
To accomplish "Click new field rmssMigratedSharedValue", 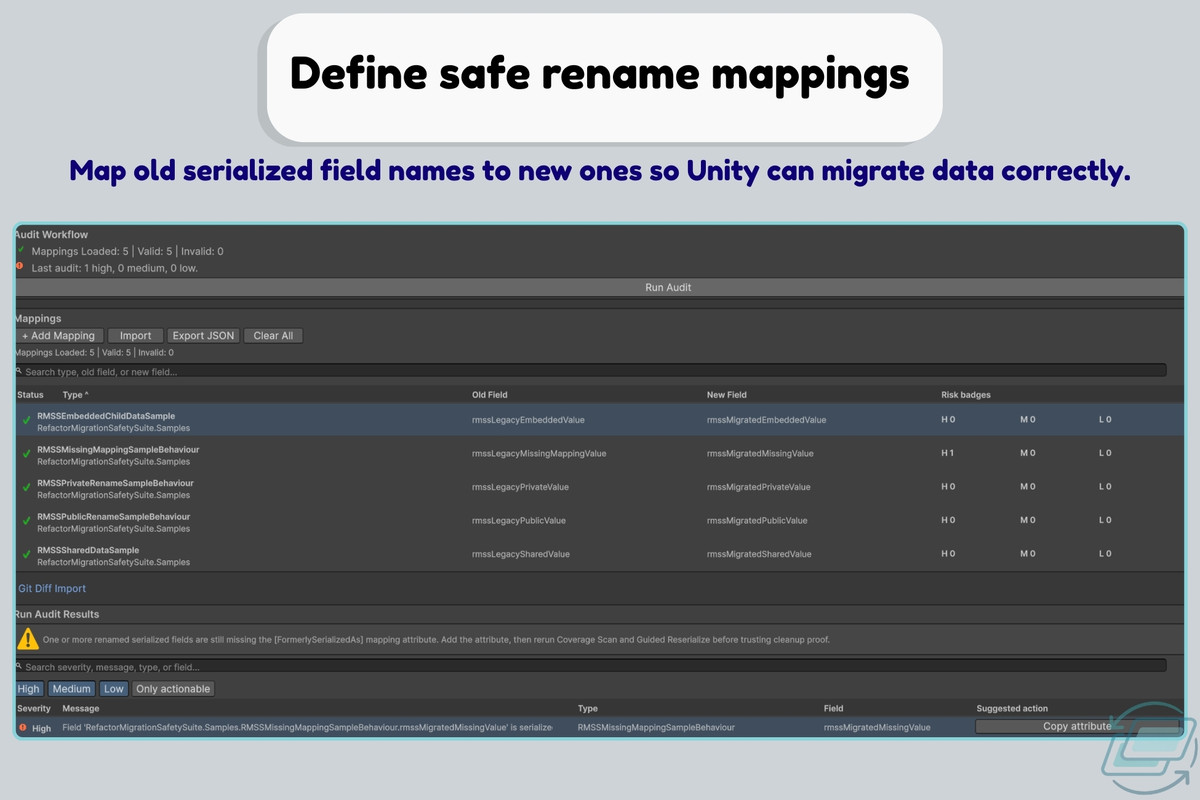I will coord(759,554).
